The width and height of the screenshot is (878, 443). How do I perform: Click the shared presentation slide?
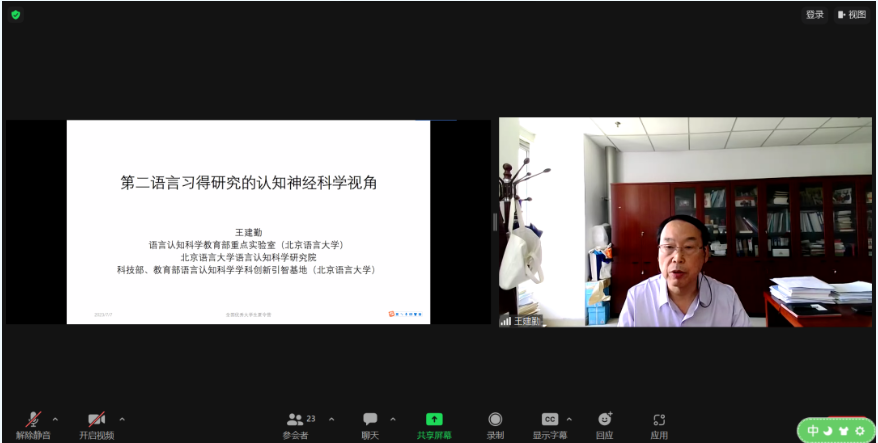pyautogui.click(x=248, y=221)
